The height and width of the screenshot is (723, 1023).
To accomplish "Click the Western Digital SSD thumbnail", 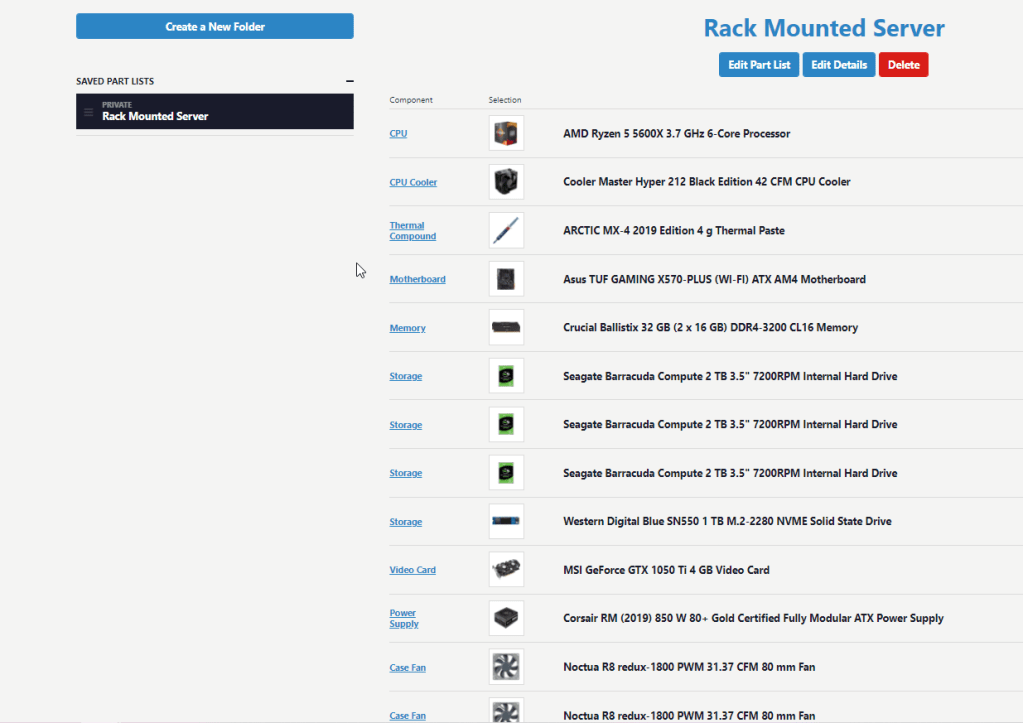I will (x=506, y=522).
